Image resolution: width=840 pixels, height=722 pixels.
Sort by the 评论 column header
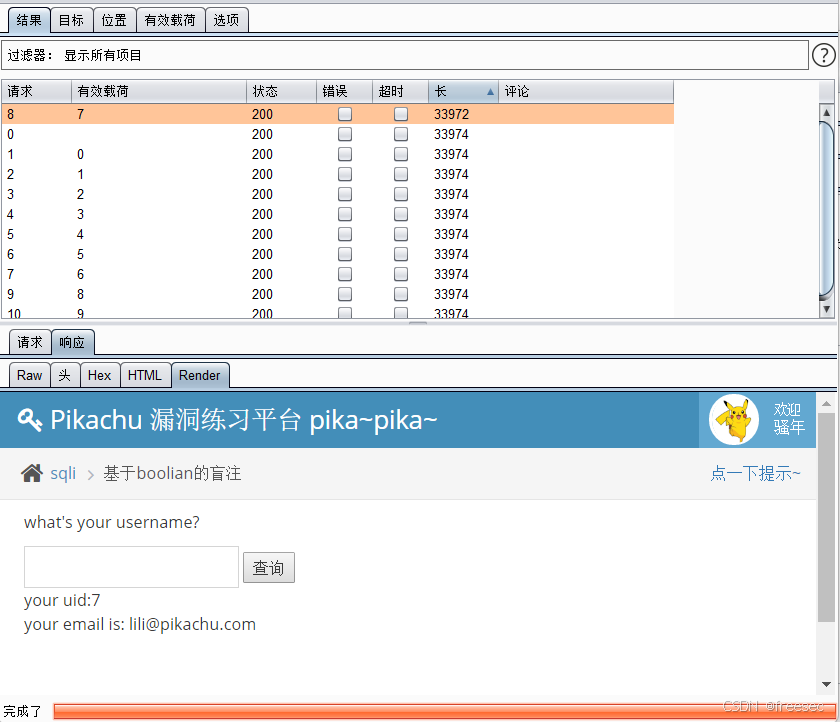tap(586, 92)
